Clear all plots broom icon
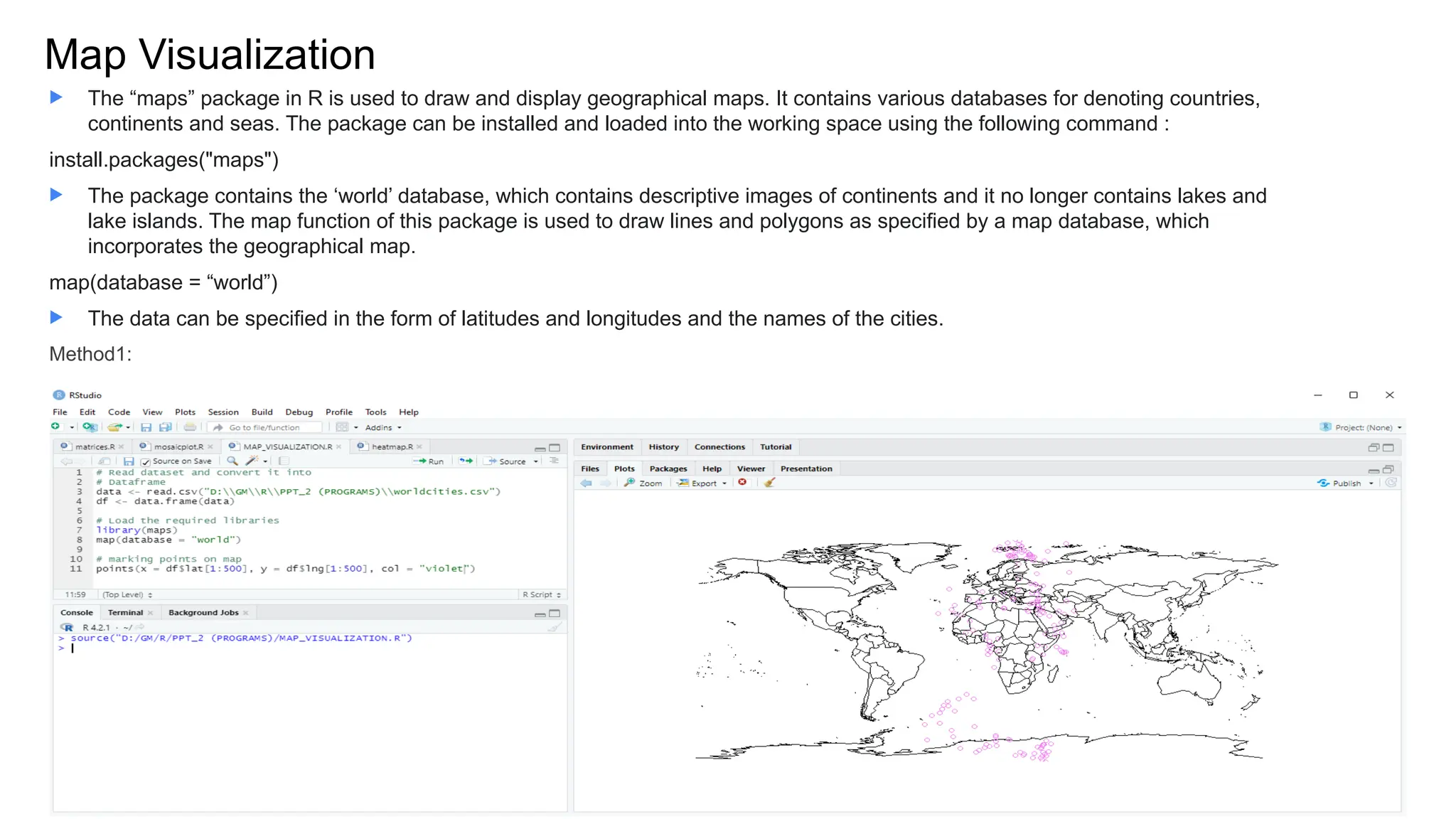The image size is (1456, 819). pos(769,483)
